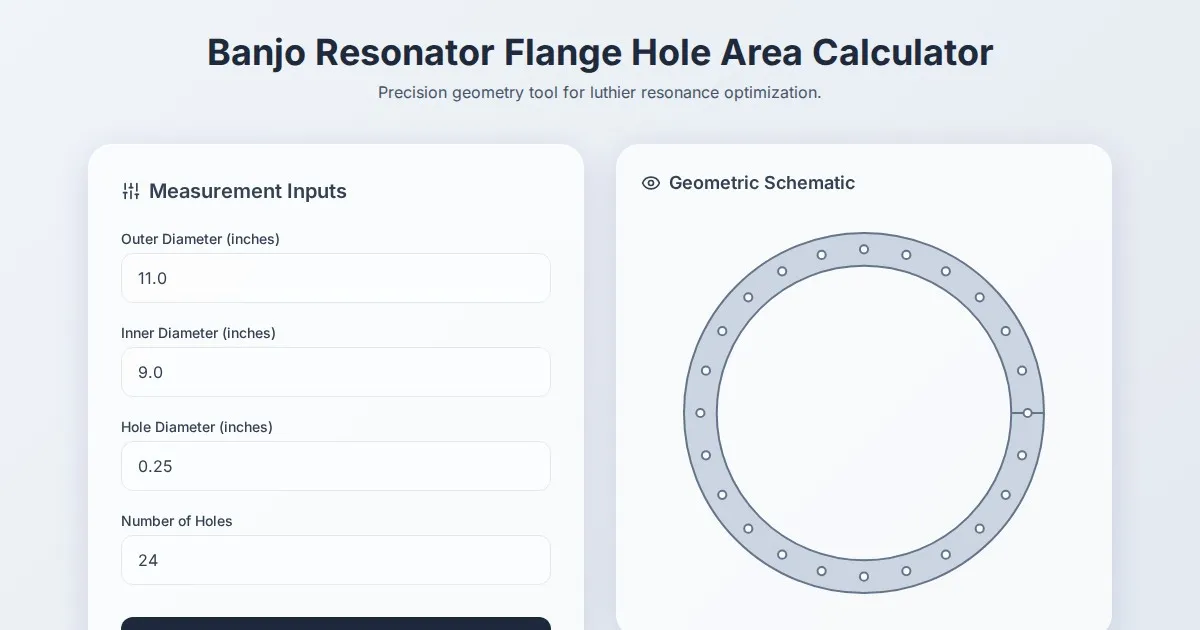Click the "Hole Diameter (inches)" label
The height and width of the screenshot is (630, 1200).
(x=197, y=427)
